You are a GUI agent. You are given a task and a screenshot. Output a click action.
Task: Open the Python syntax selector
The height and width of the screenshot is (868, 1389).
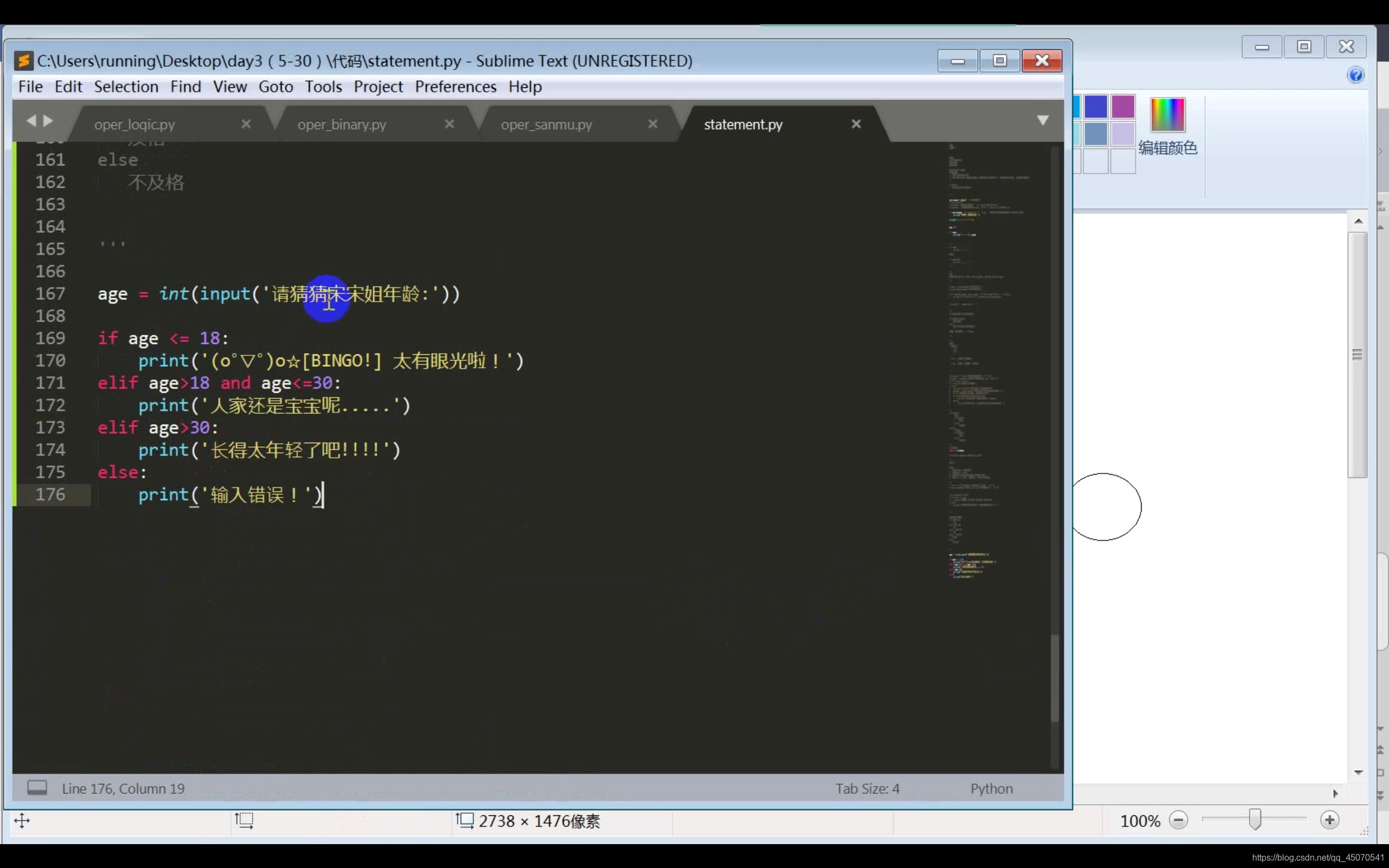point(991,789)
